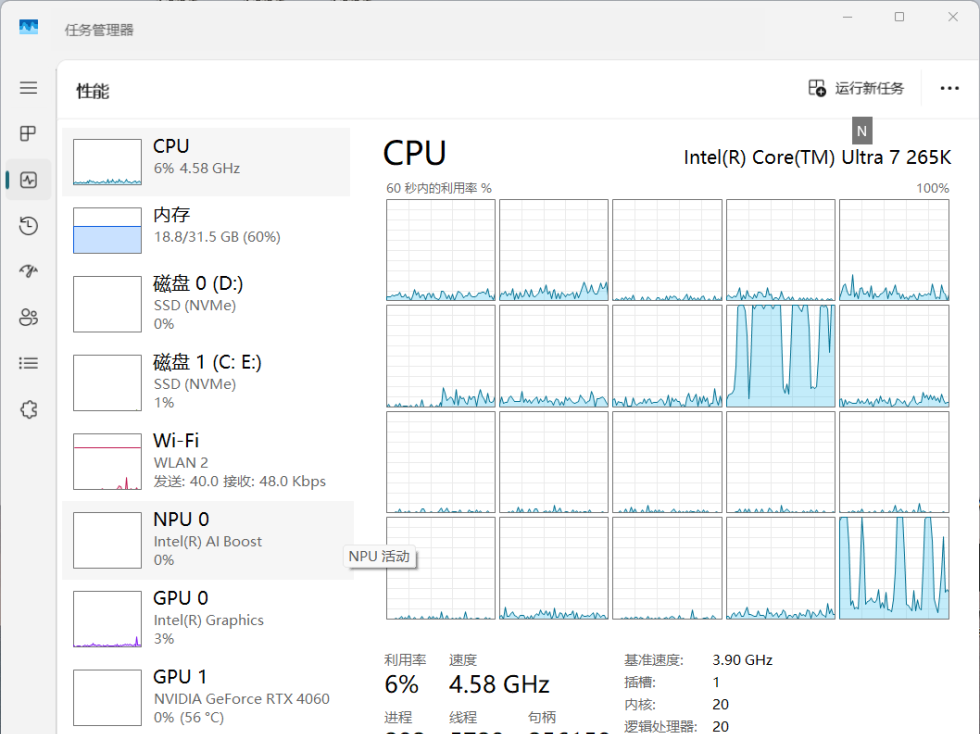Screen dimensions: 980x734
Task: Select 磁盘 1 (C: E:) in the list
Action: [x=206, y=382]
